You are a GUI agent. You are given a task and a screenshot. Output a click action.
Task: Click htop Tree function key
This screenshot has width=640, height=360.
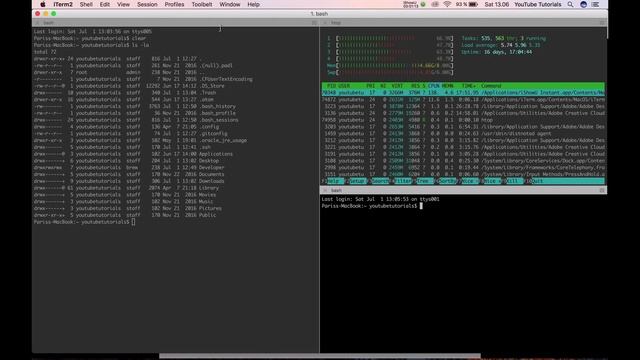425,181
